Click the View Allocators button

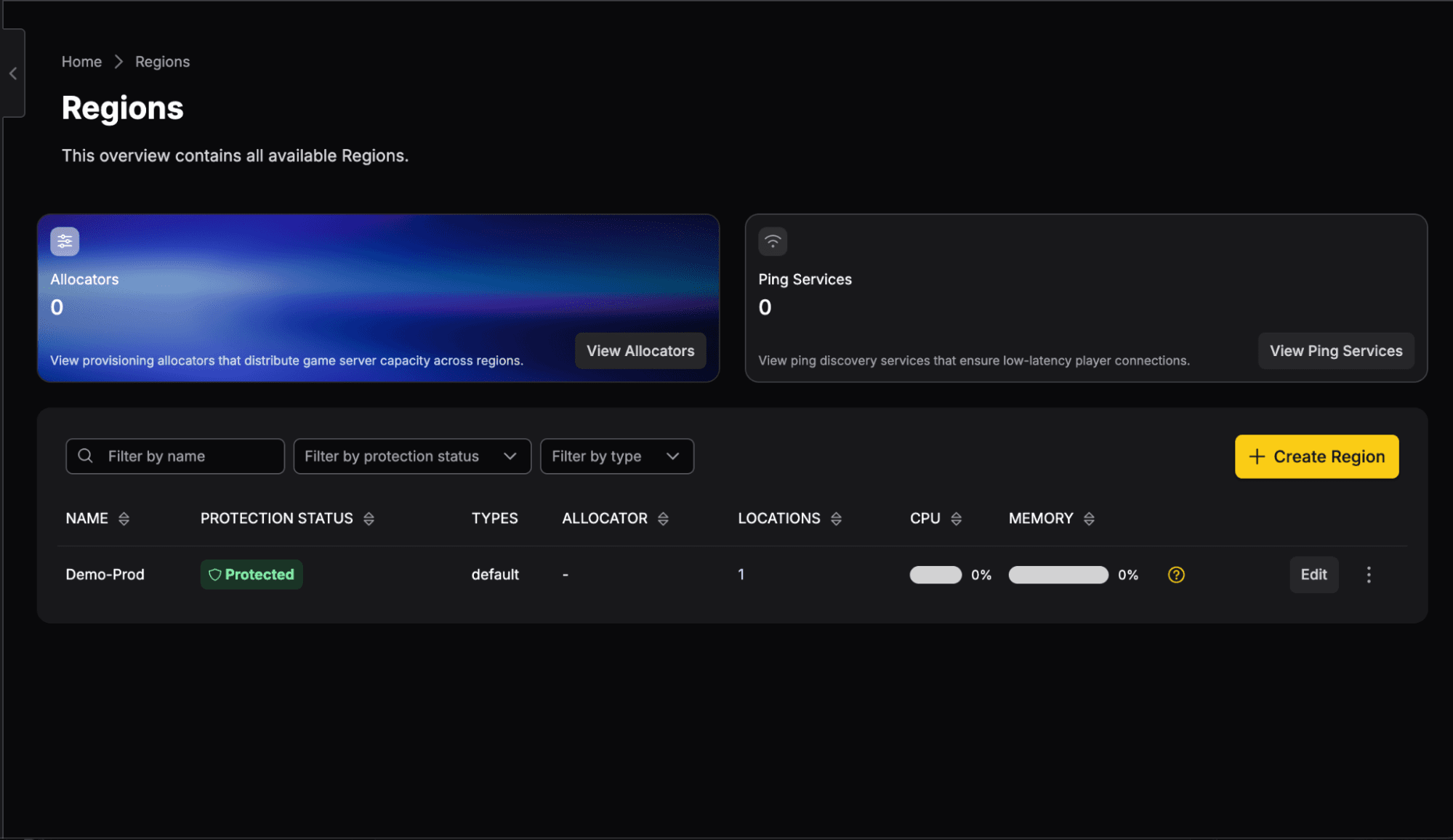click(640, 351)
